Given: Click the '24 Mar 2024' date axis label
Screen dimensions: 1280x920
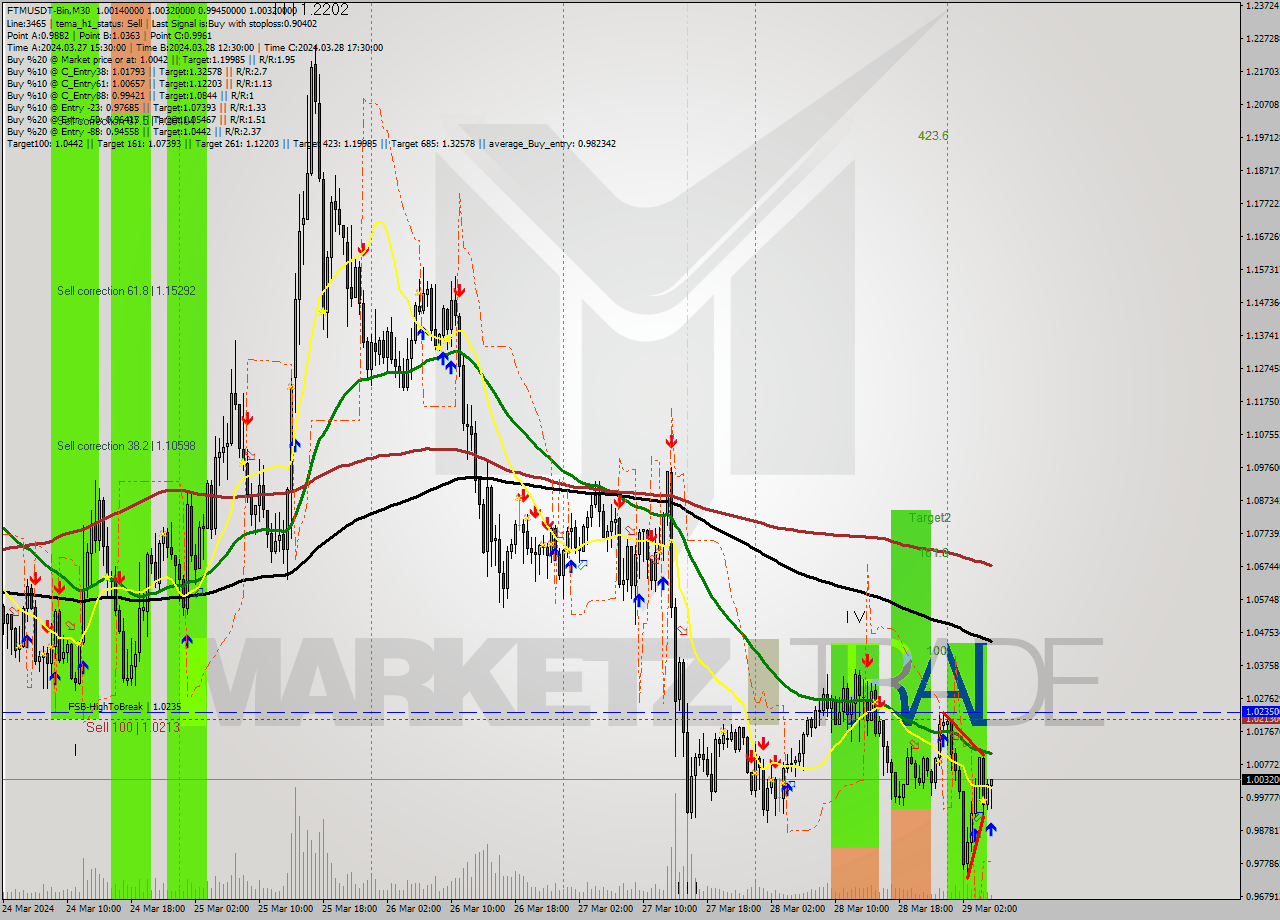Looking at the screenshot, I should click(x=28, y=909).
